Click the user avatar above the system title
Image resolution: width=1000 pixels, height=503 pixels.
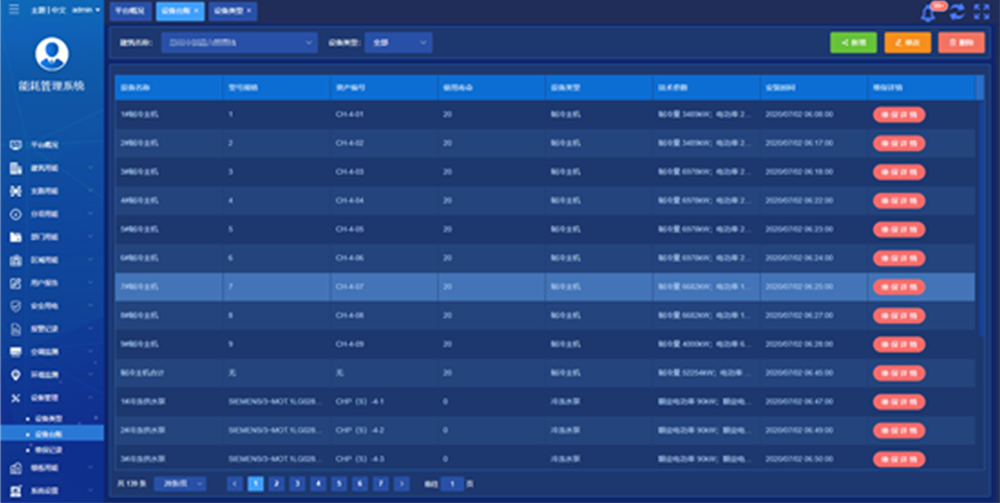(x=51, y=54)
